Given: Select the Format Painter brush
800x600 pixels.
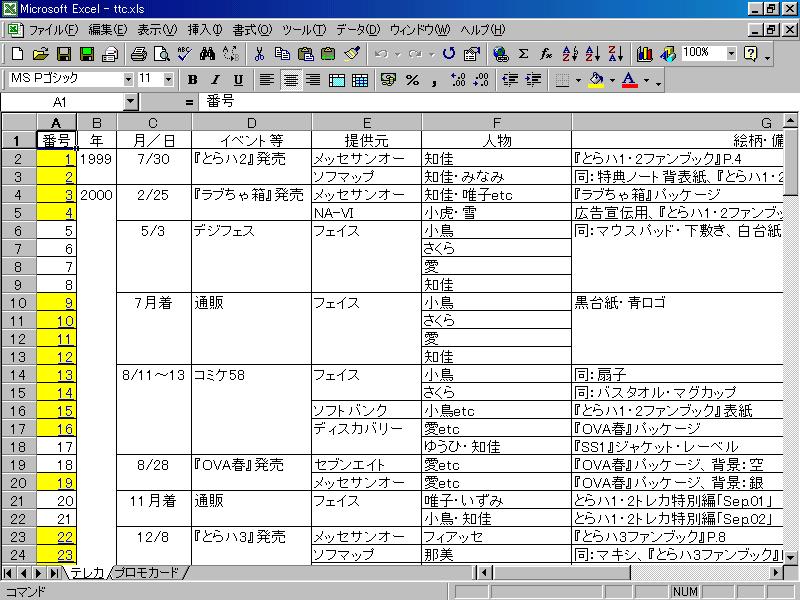Looking at the screenshot, I should click(352, 54).
